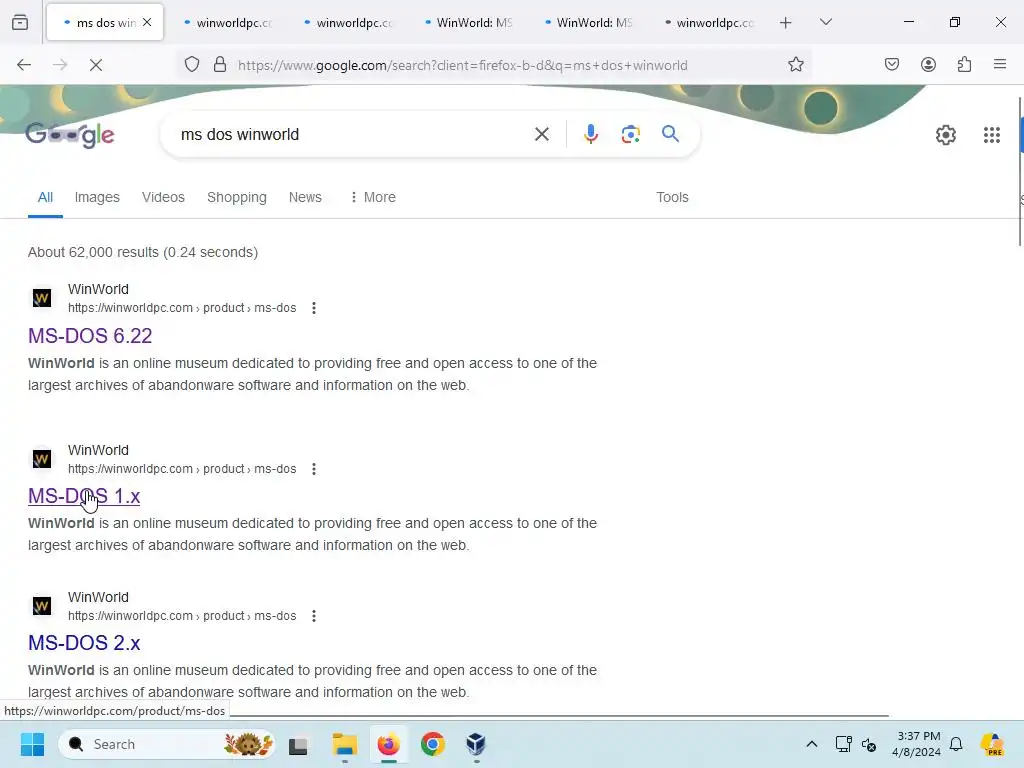
Task: Switch to Shopping results
Action: [236, 197]
